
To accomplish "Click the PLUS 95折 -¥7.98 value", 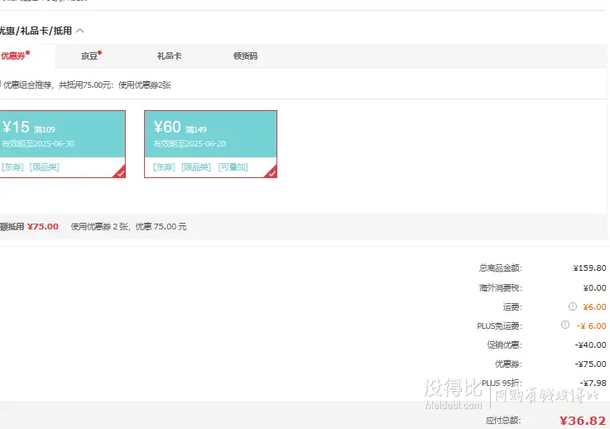I will (x=593, y=383).
